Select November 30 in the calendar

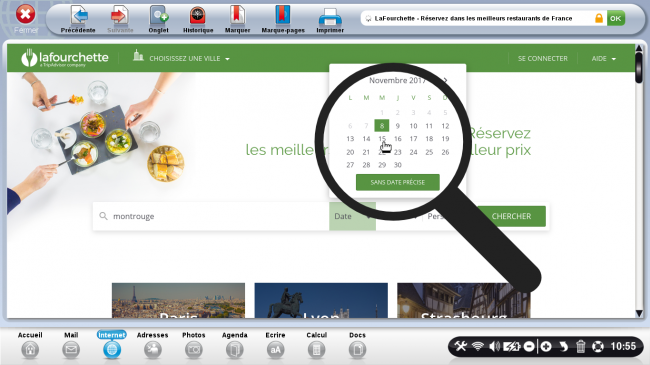coord(398,165)
